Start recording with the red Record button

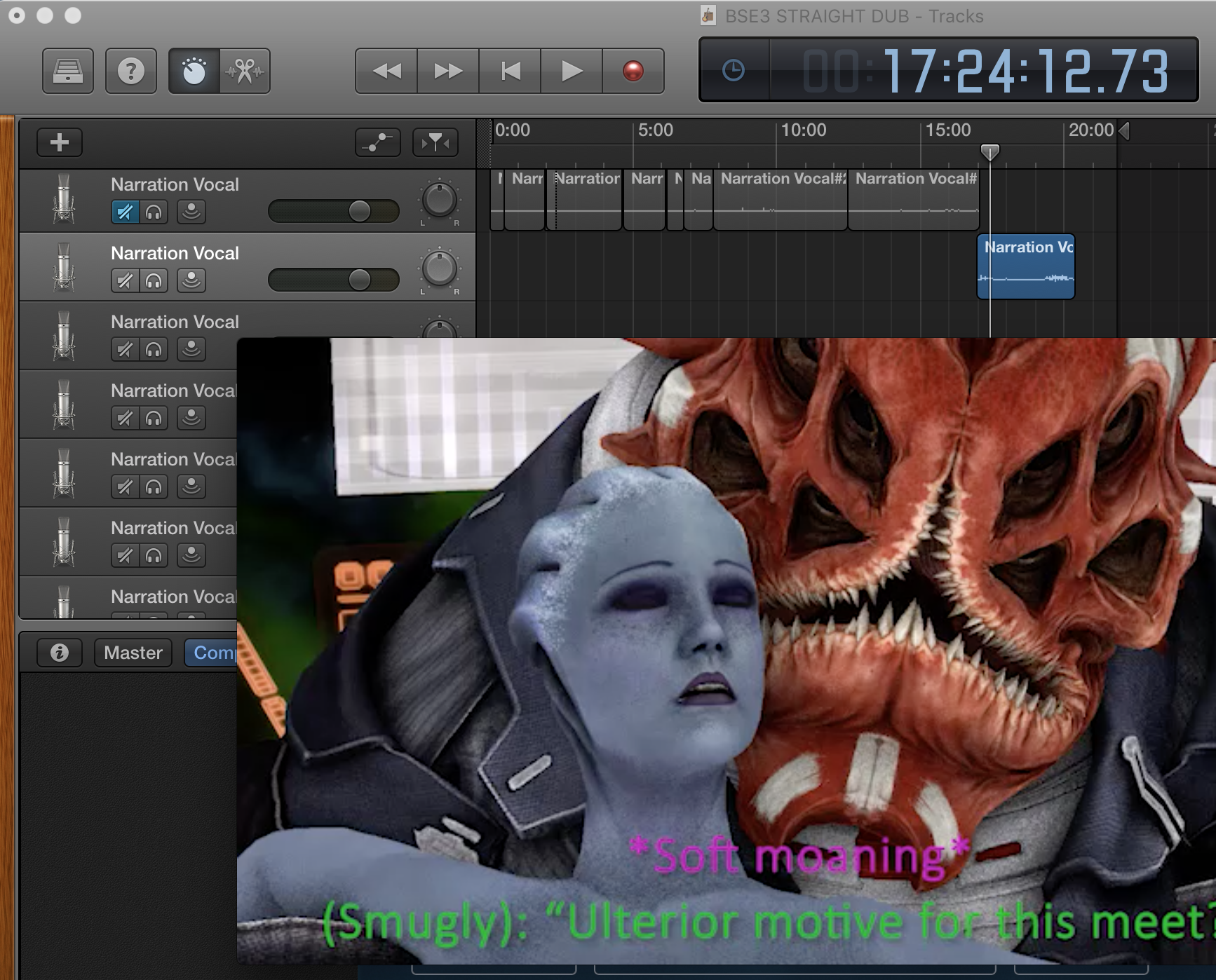click(x=633, y=71)
